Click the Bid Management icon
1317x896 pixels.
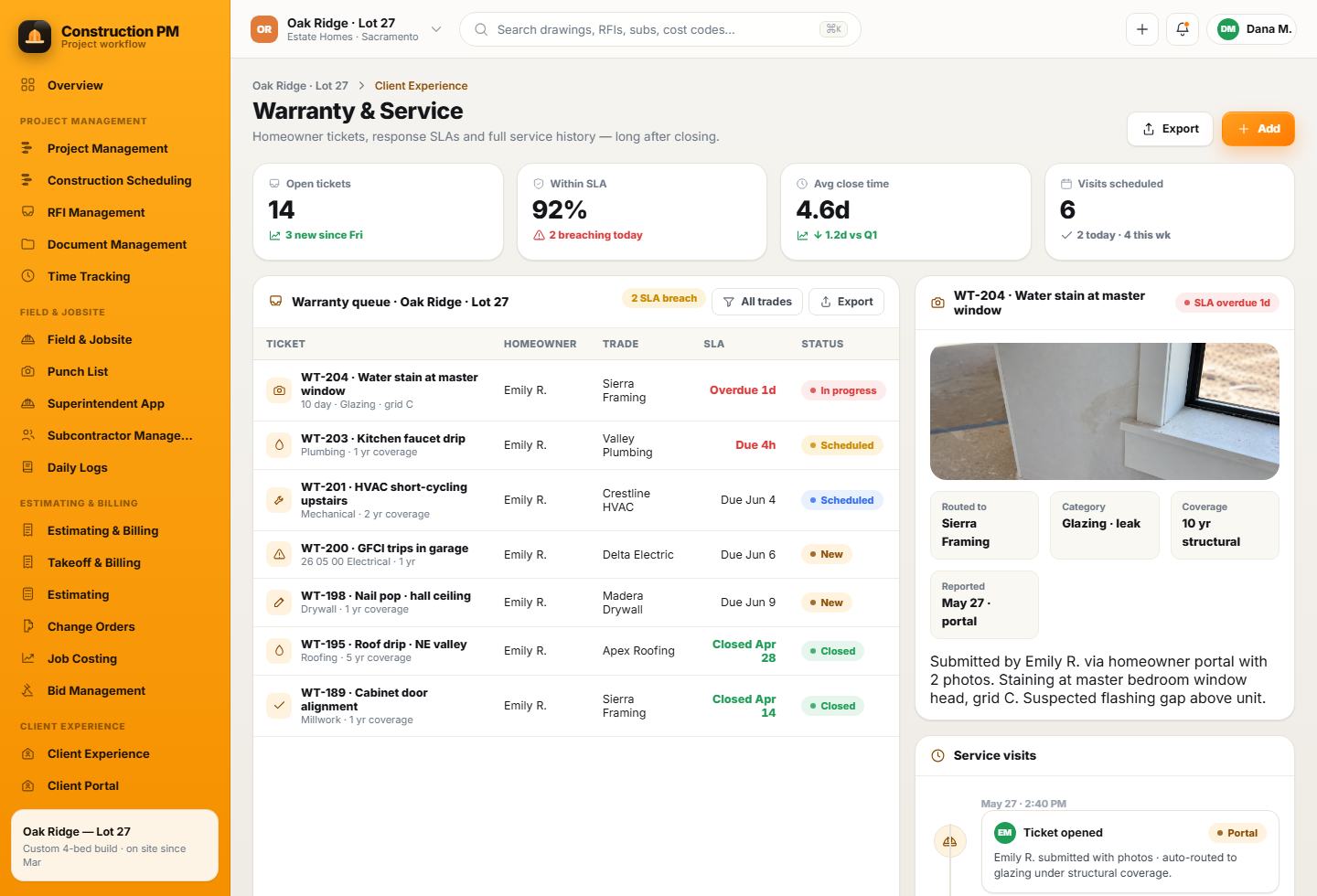[28, 690]
